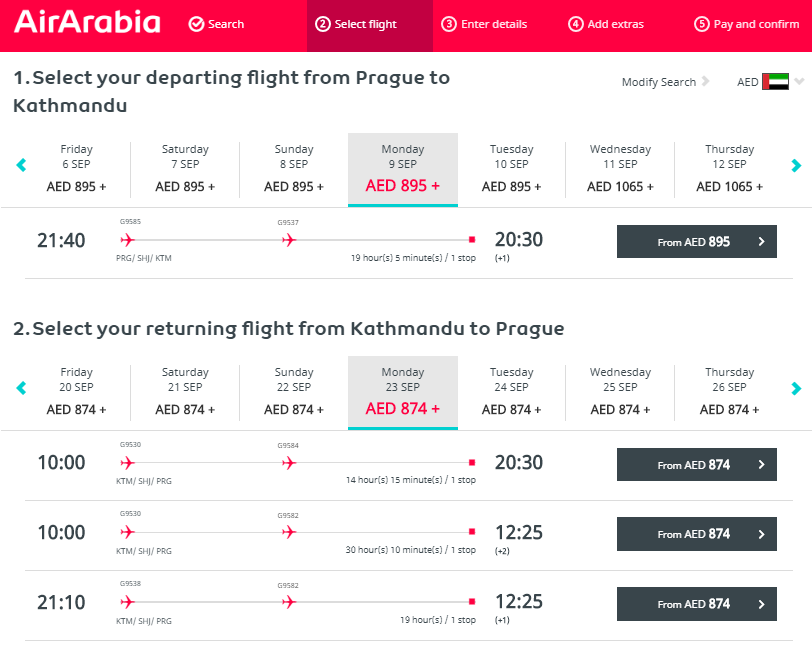Select the 21:10 return flight From AED 874
The height and width of the screenshot is (649, 812).
[x=697, y=604]
